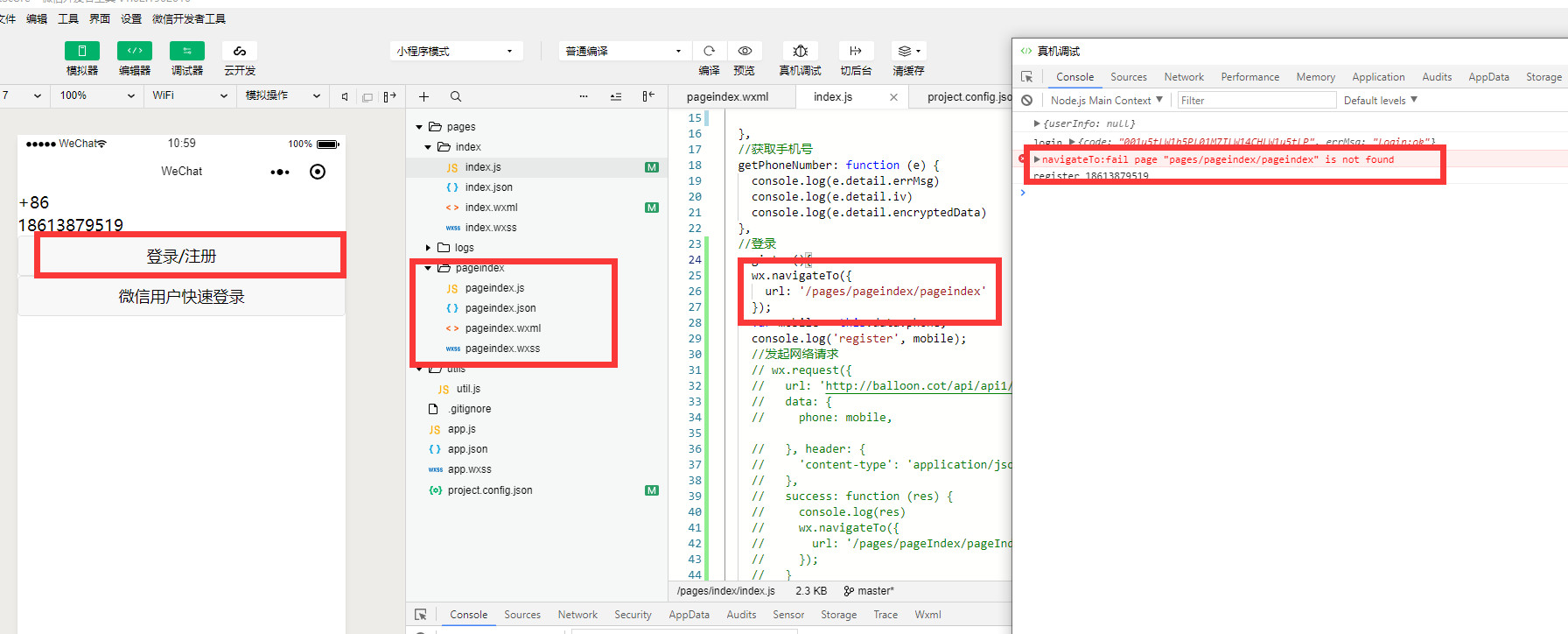Click the simulator capsule three-dots menu
The image size is (1568, 634).
coord(280,172)
